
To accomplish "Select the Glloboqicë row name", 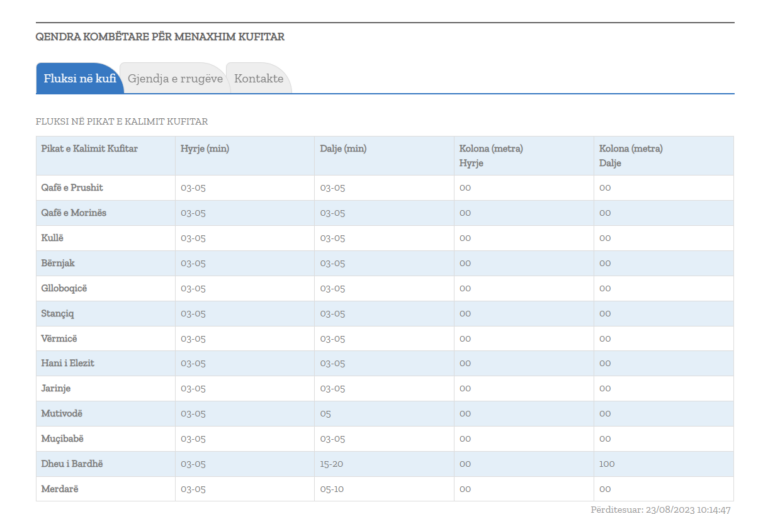I will coord(64,288).
